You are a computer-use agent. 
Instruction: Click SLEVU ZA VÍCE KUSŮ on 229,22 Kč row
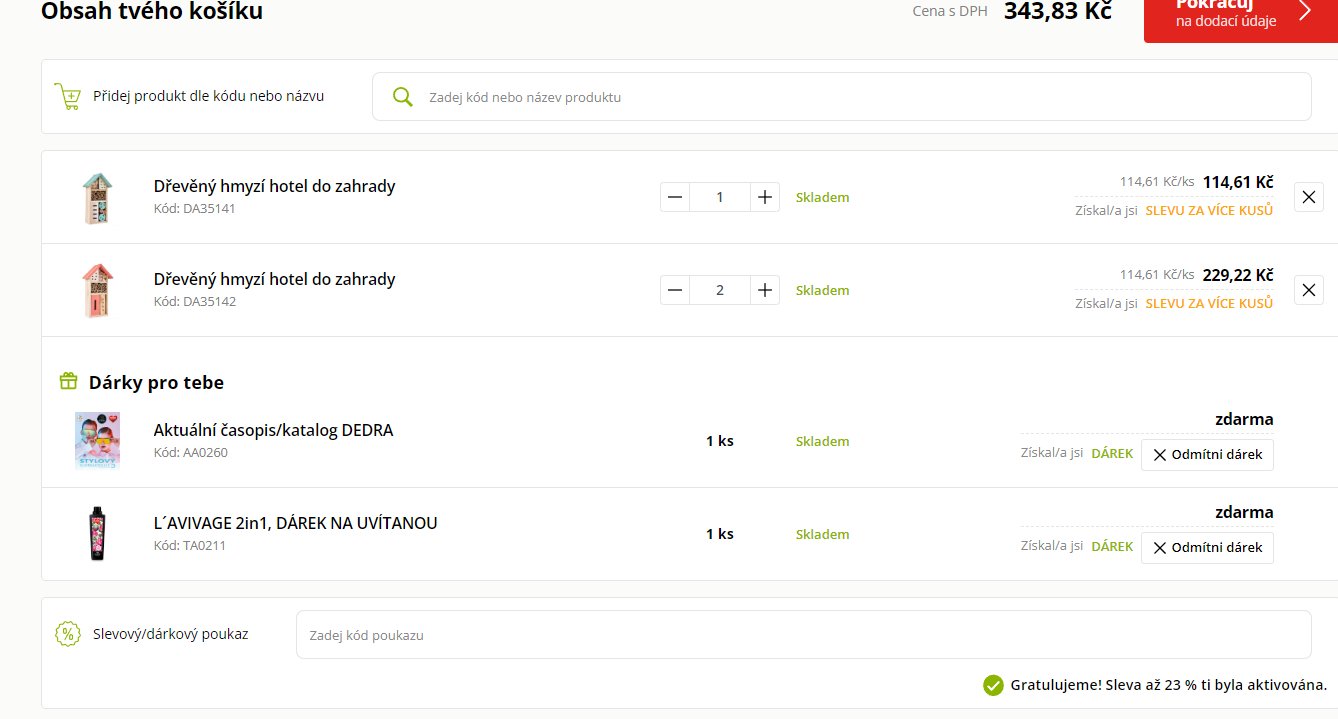click(1209, 304)
